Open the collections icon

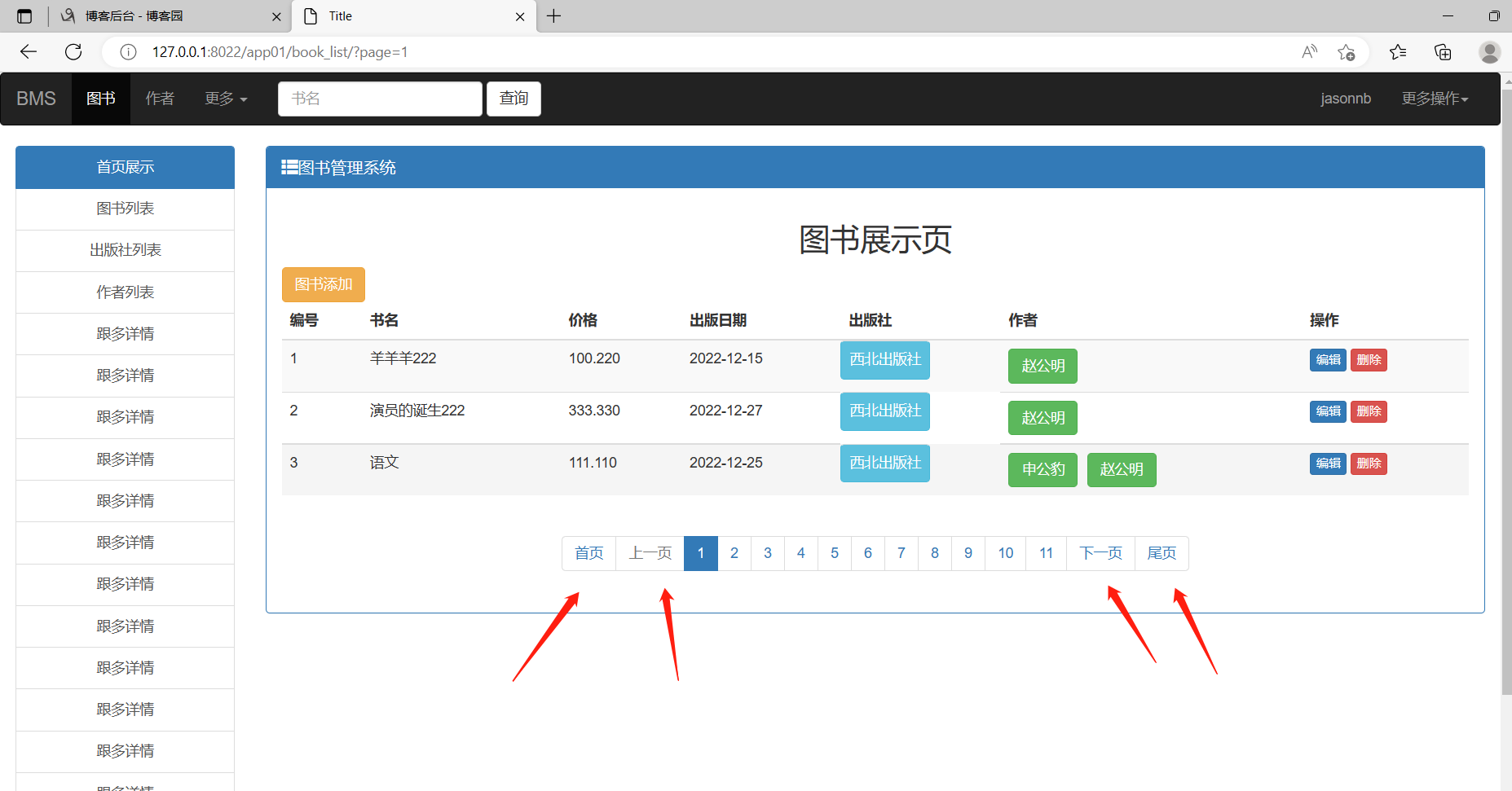tap(1443, 52)
